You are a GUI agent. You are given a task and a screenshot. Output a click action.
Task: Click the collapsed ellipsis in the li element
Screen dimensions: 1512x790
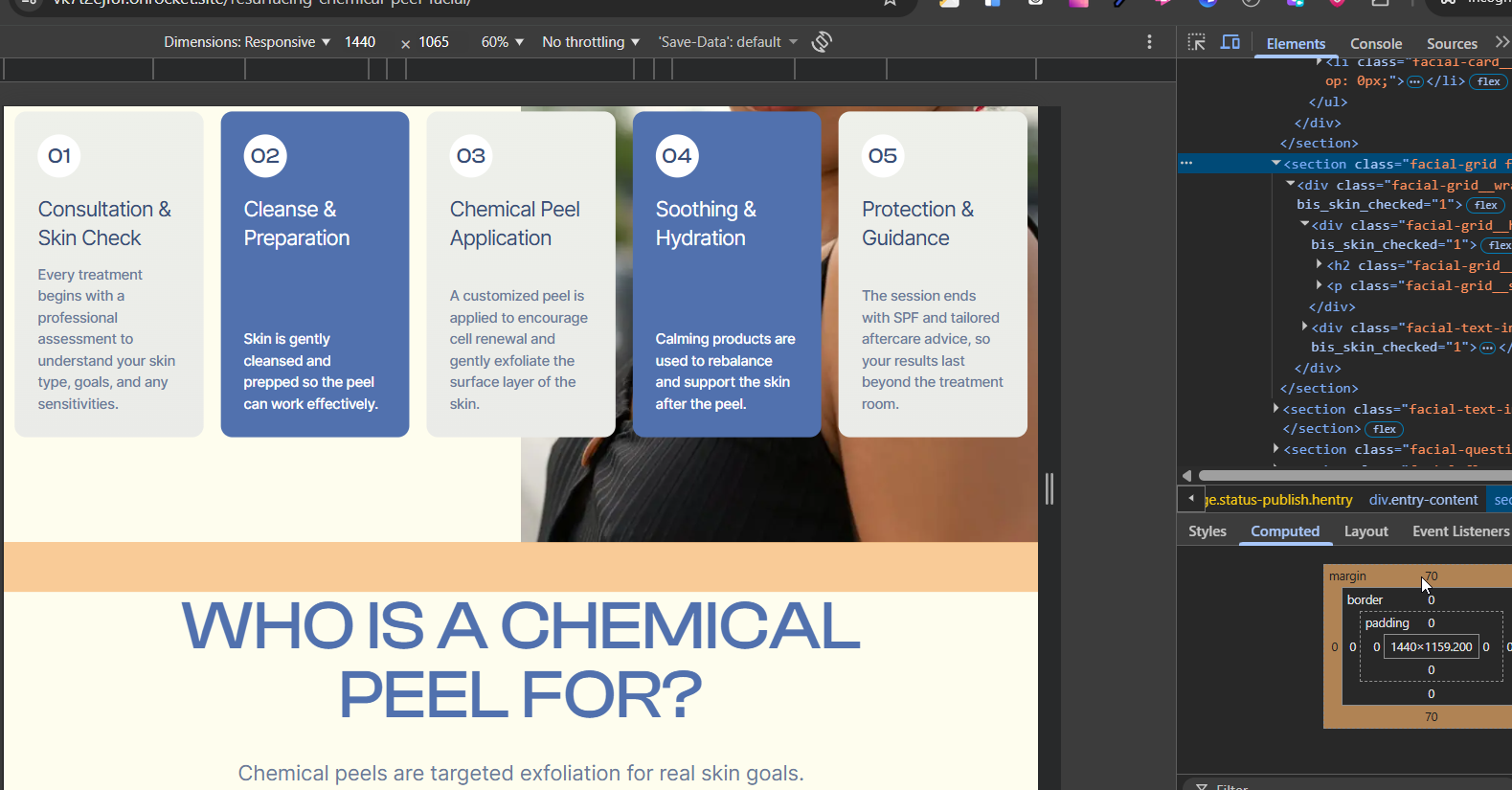pyautogui.click(x=1415, y=81)
